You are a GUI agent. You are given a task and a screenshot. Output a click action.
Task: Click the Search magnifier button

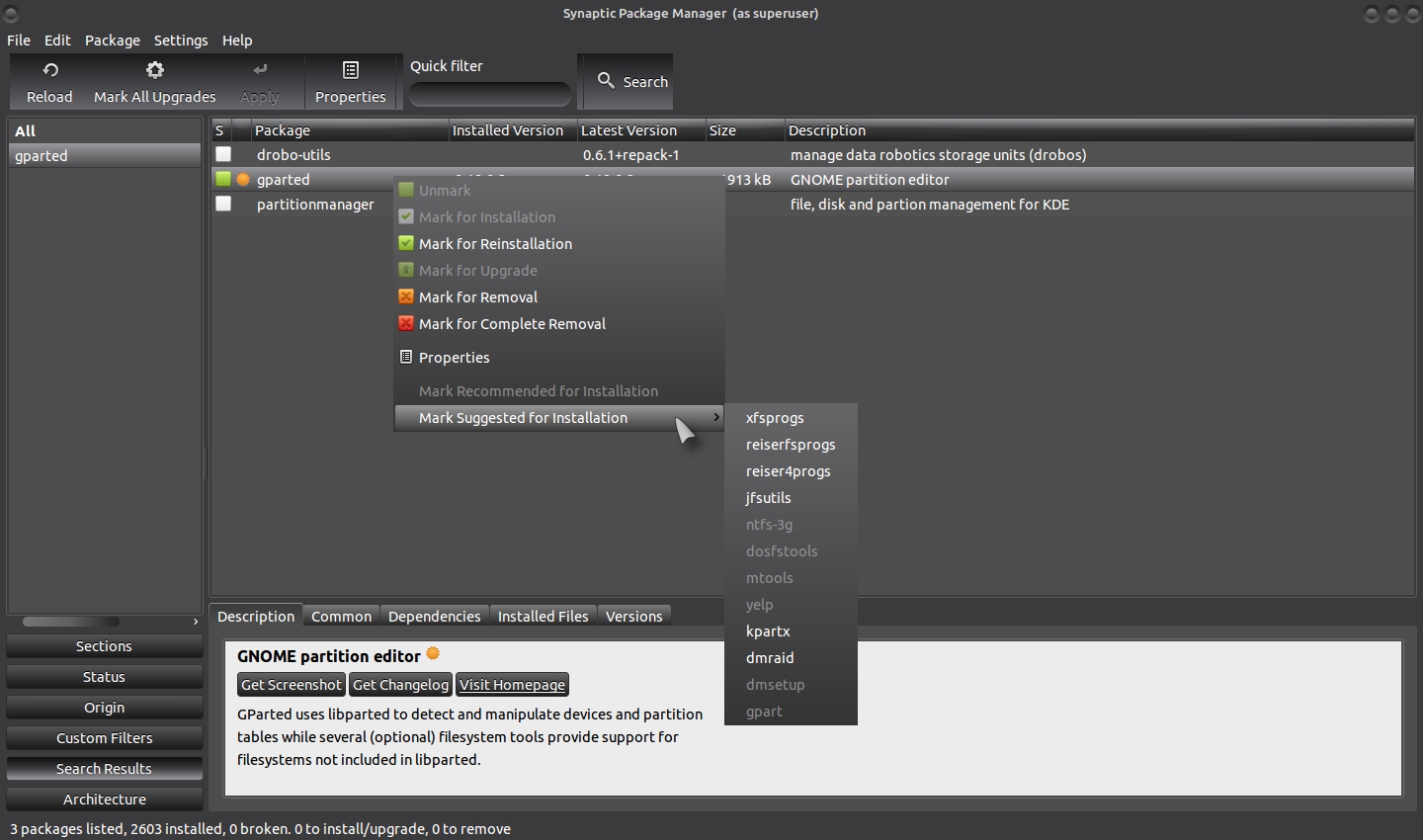pos(633,81)
